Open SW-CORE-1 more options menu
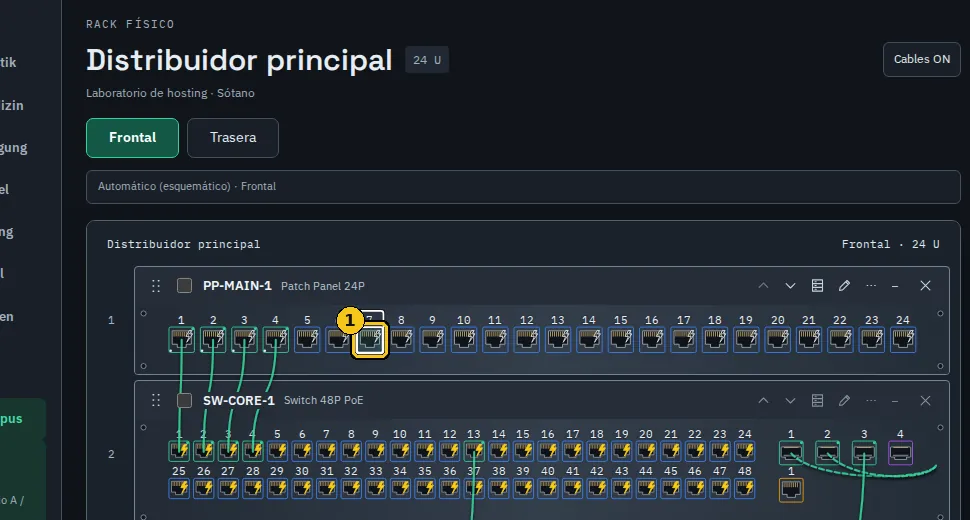Screen dimensions: 970x520 coord(871,401)
